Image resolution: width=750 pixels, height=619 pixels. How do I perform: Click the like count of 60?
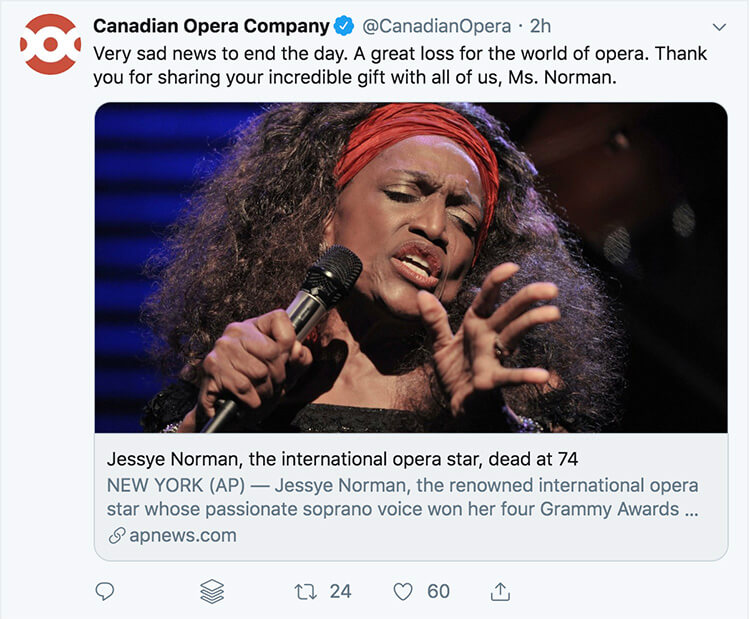(x=438, y=592)
